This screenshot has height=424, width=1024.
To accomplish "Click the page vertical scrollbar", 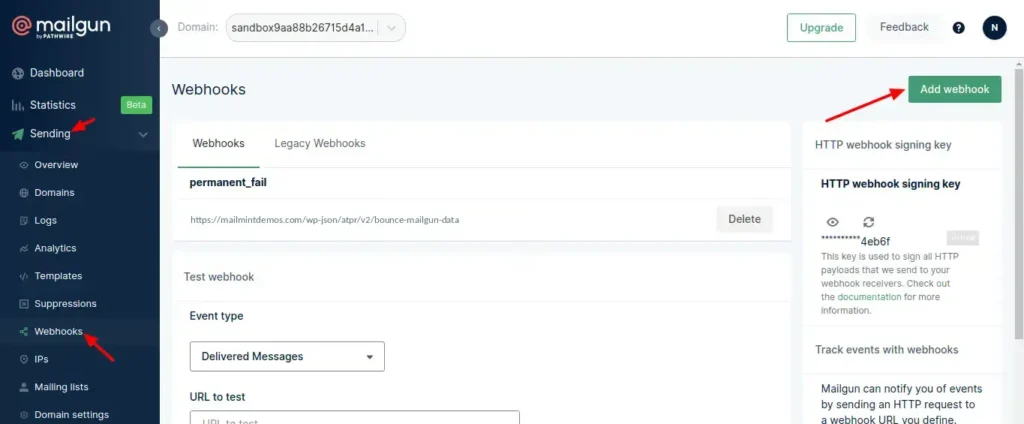I will pyautogui.click(x=1018, y=203).
